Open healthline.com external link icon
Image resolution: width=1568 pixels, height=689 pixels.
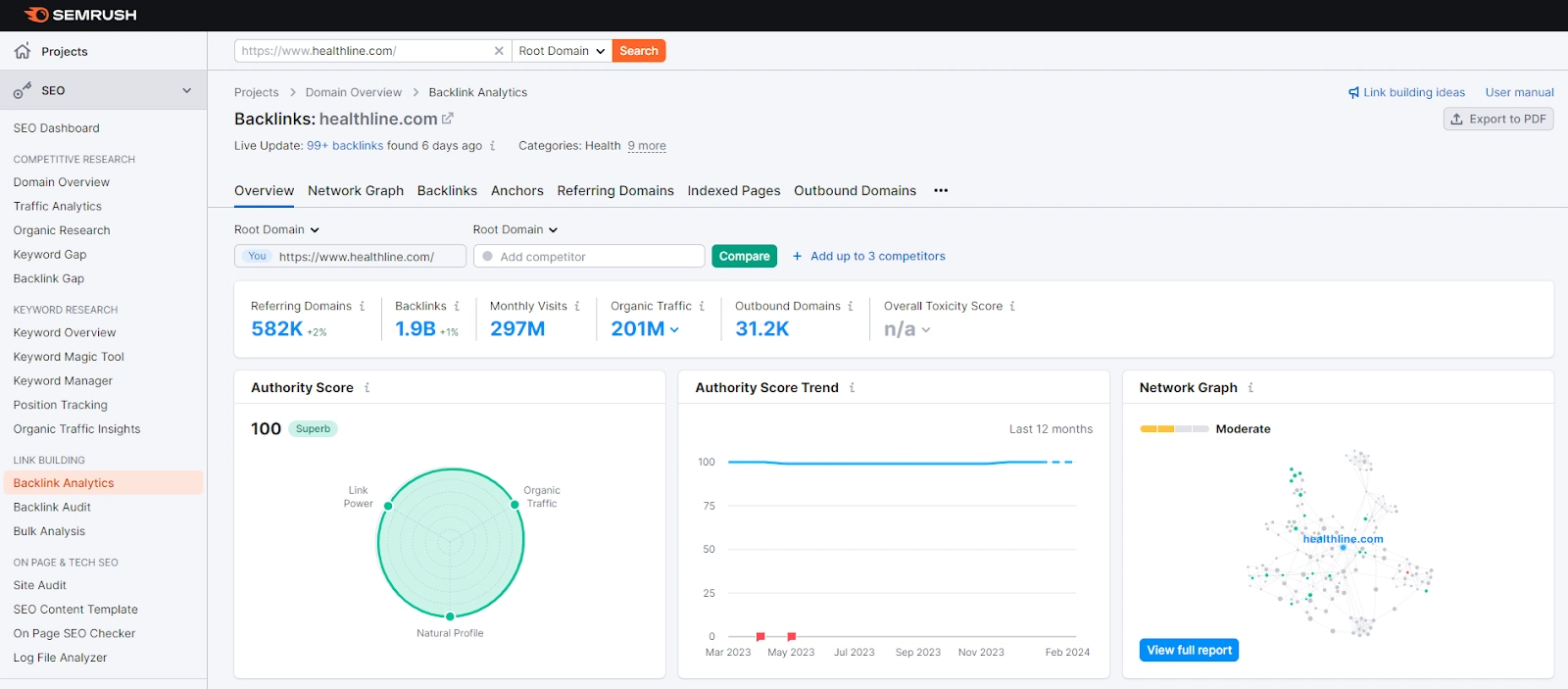448,119
